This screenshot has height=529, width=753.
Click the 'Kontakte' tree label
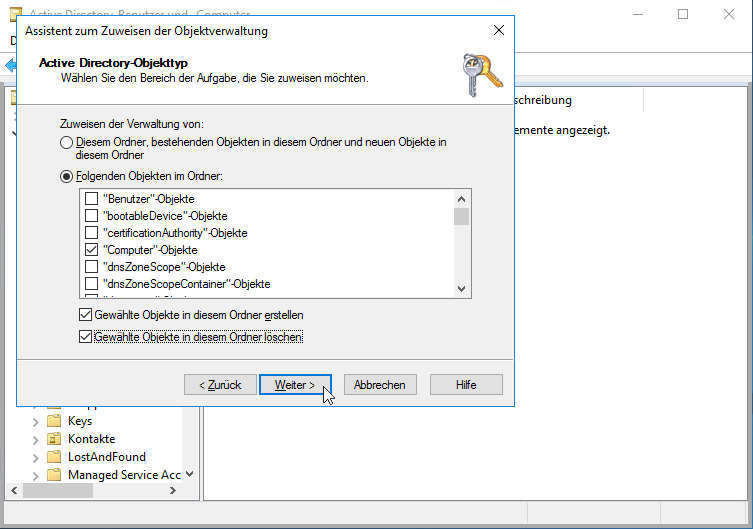pos(91,439)
